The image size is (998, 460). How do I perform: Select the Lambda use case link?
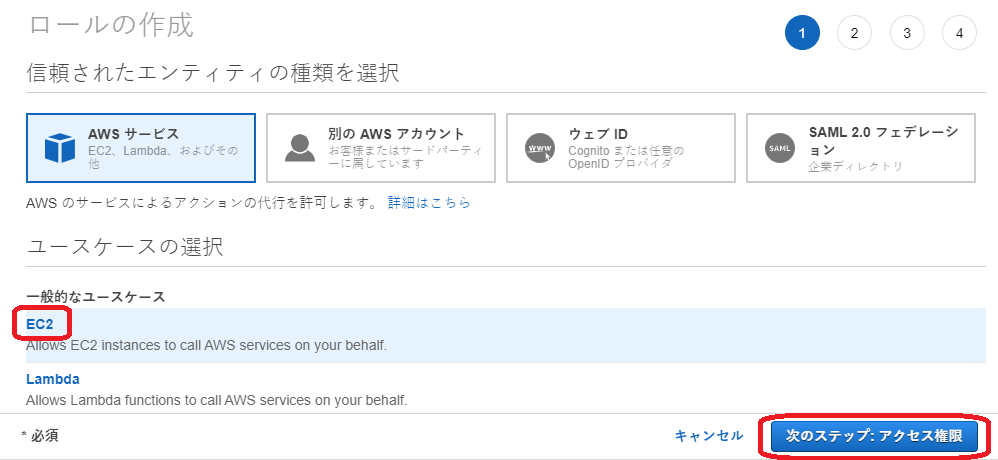click(52, 379)
